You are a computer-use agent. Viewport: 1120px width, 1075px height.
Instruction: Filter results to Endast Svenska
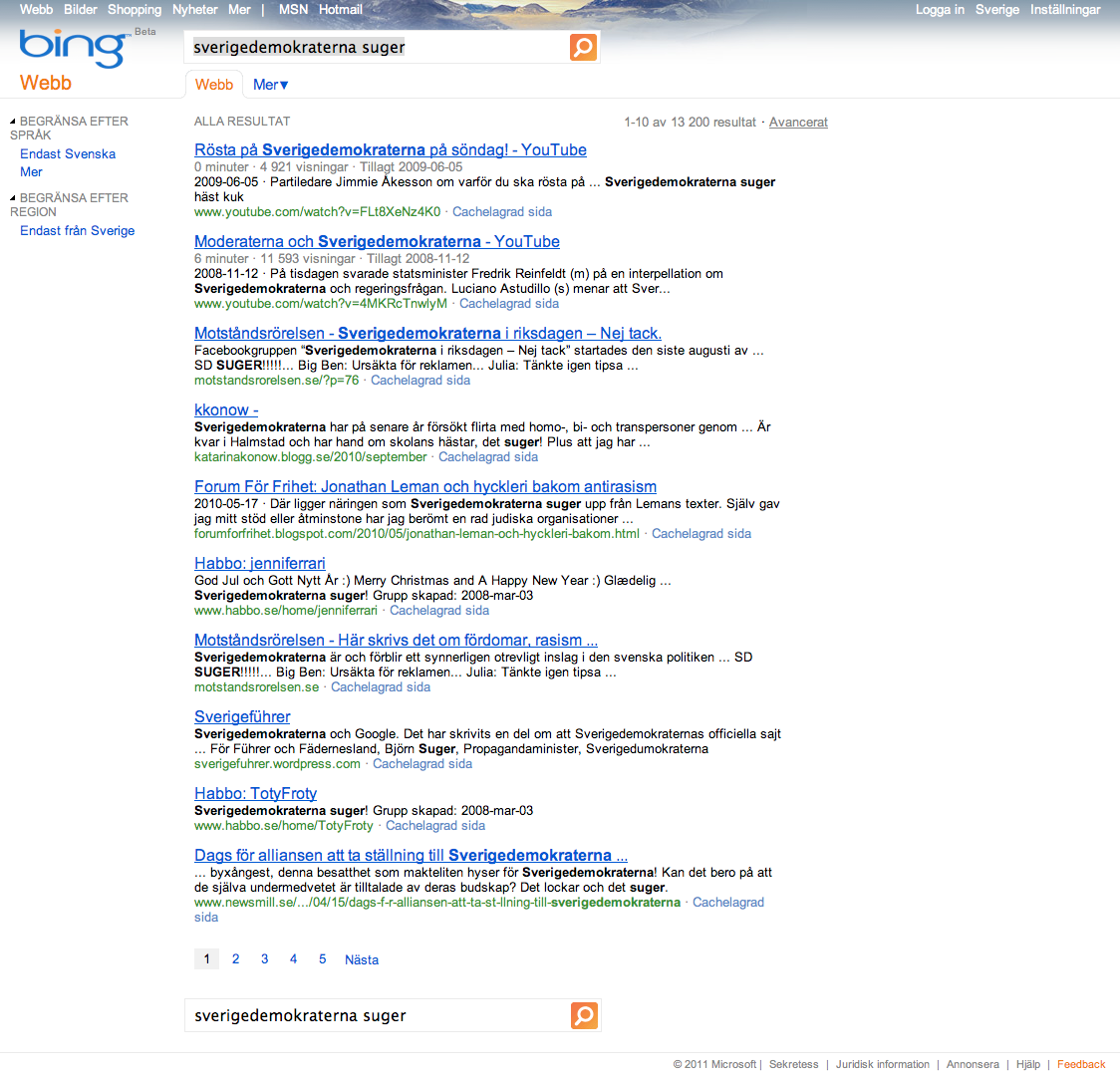coord(68,154)
